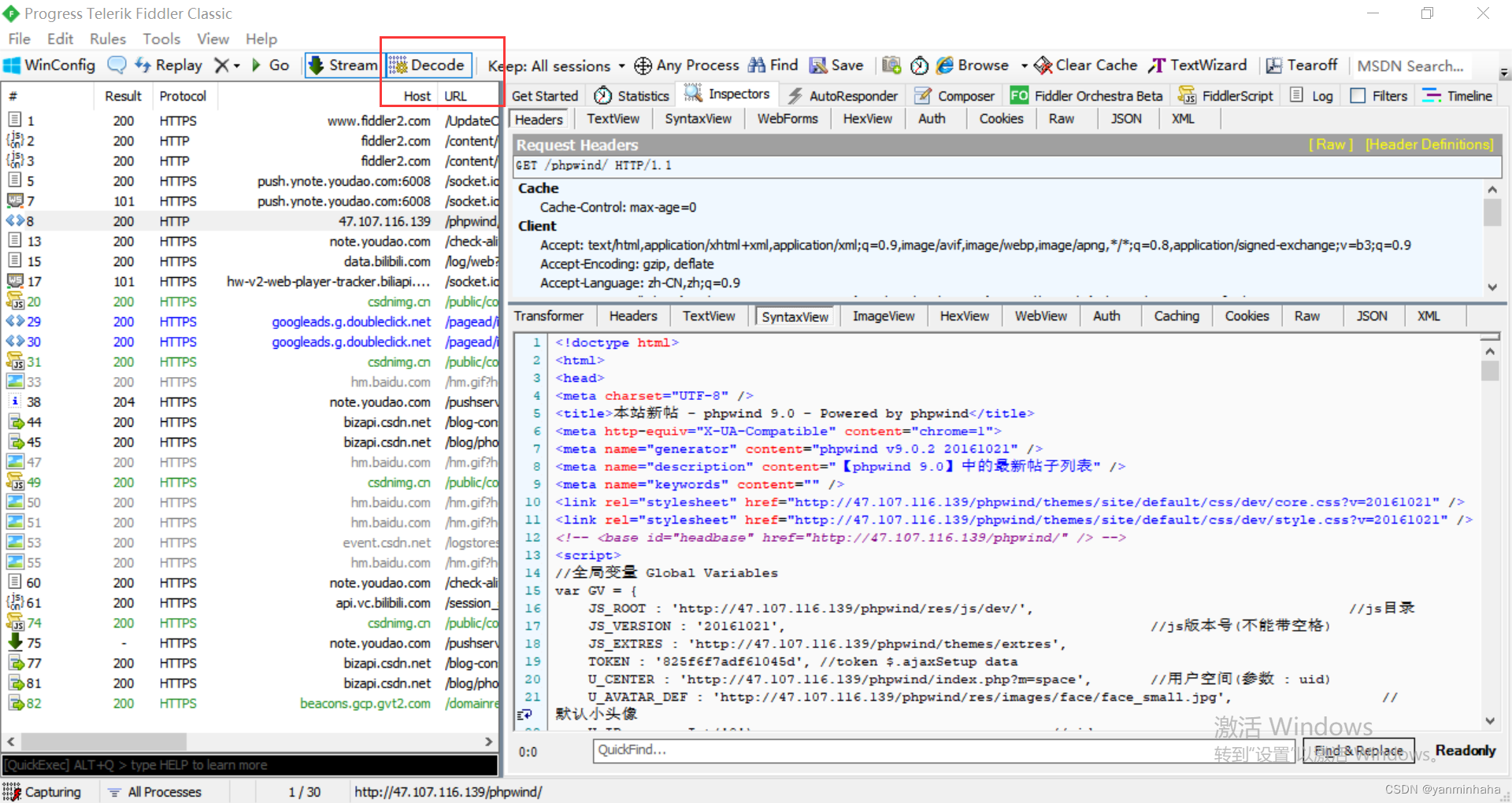The height and width of the screenshot is (803, 1512).
Task: Click the Tearoff button
Action: [x=1301, y=65]
